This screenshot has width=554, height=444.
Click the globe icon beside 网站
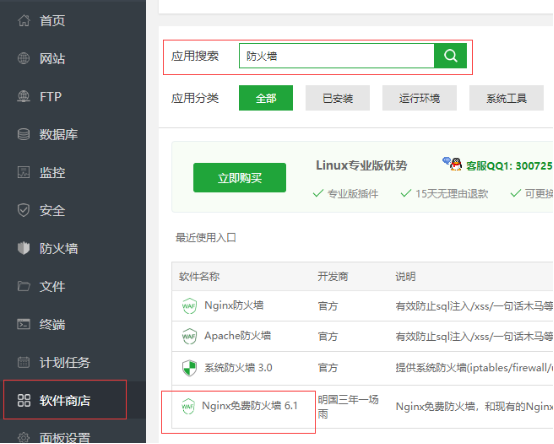pyautogui.click(x=24, y=58)
